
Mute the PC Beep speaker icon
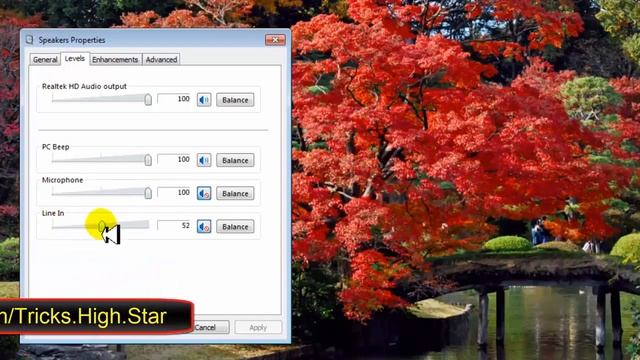pyautogui.click(x=204, y=160)
